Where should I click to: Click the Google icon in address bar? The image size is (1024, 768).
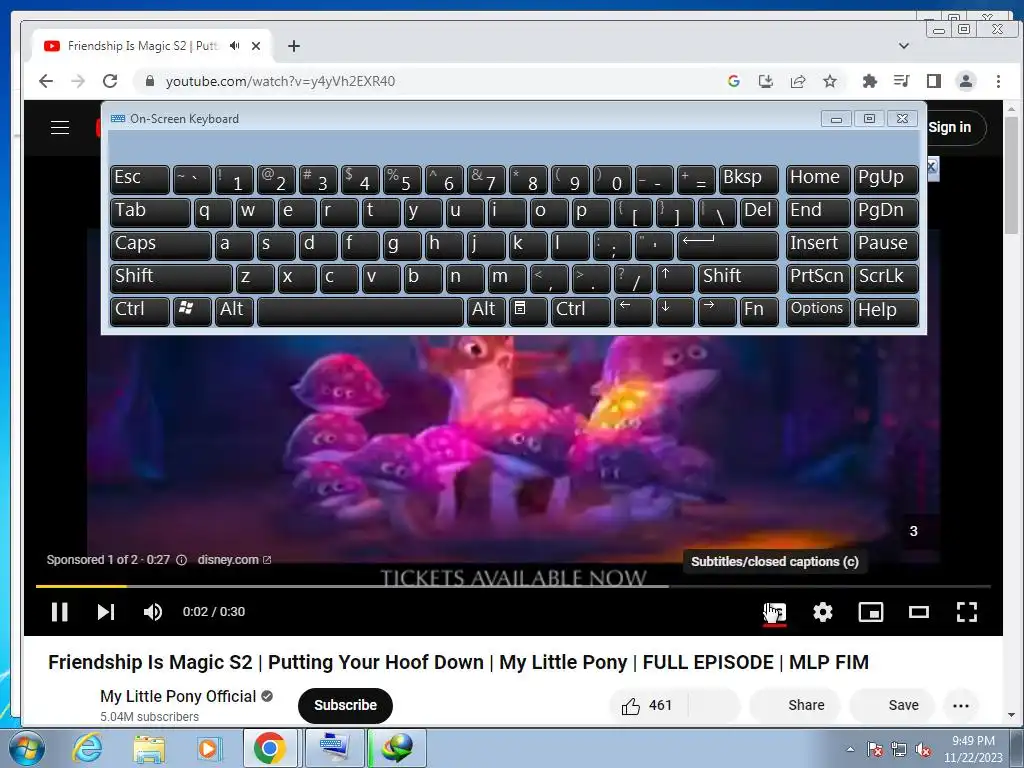pos(733,81)
